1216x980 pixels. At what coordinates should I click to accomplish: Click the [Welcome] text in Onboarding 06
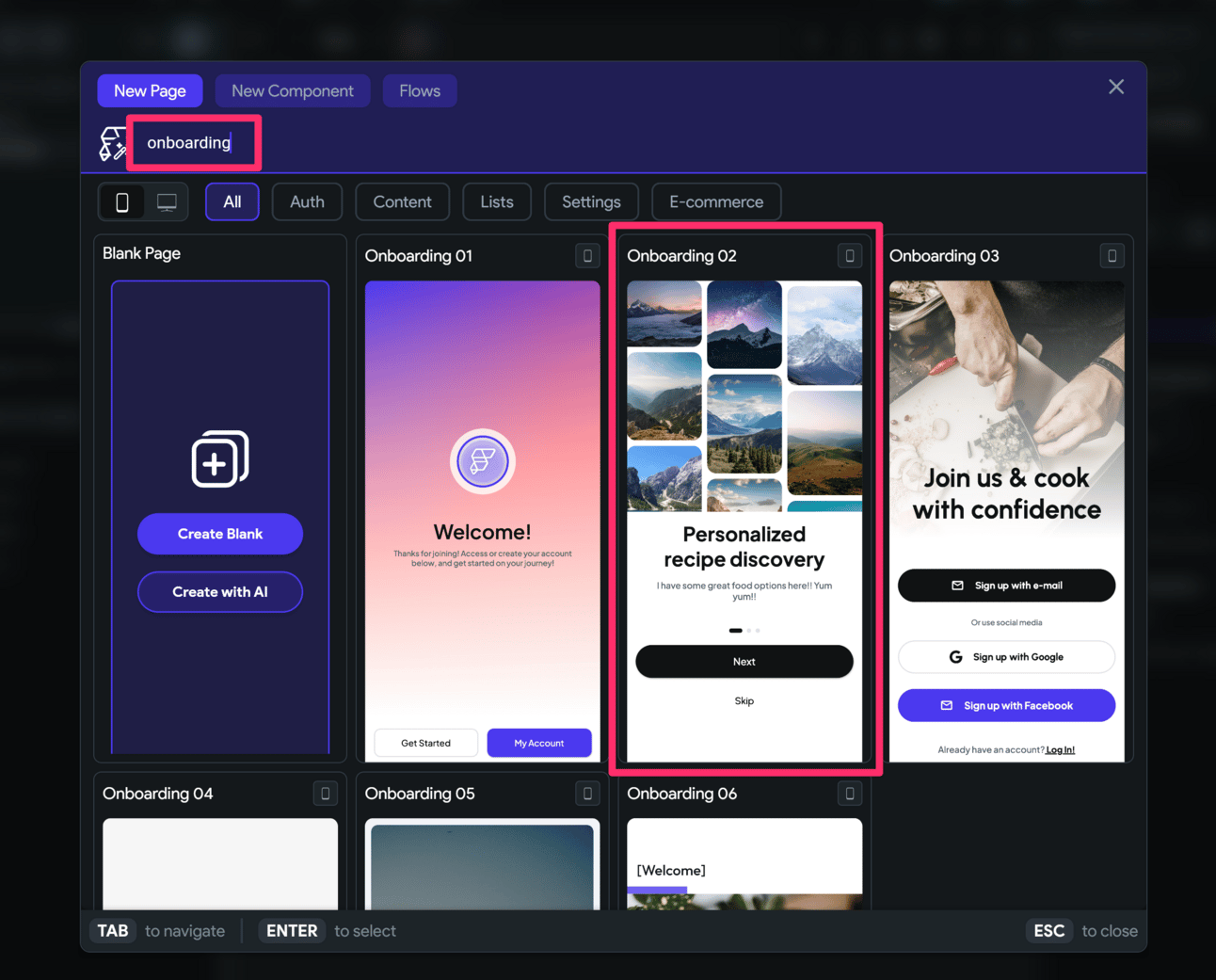click(671, 871)
